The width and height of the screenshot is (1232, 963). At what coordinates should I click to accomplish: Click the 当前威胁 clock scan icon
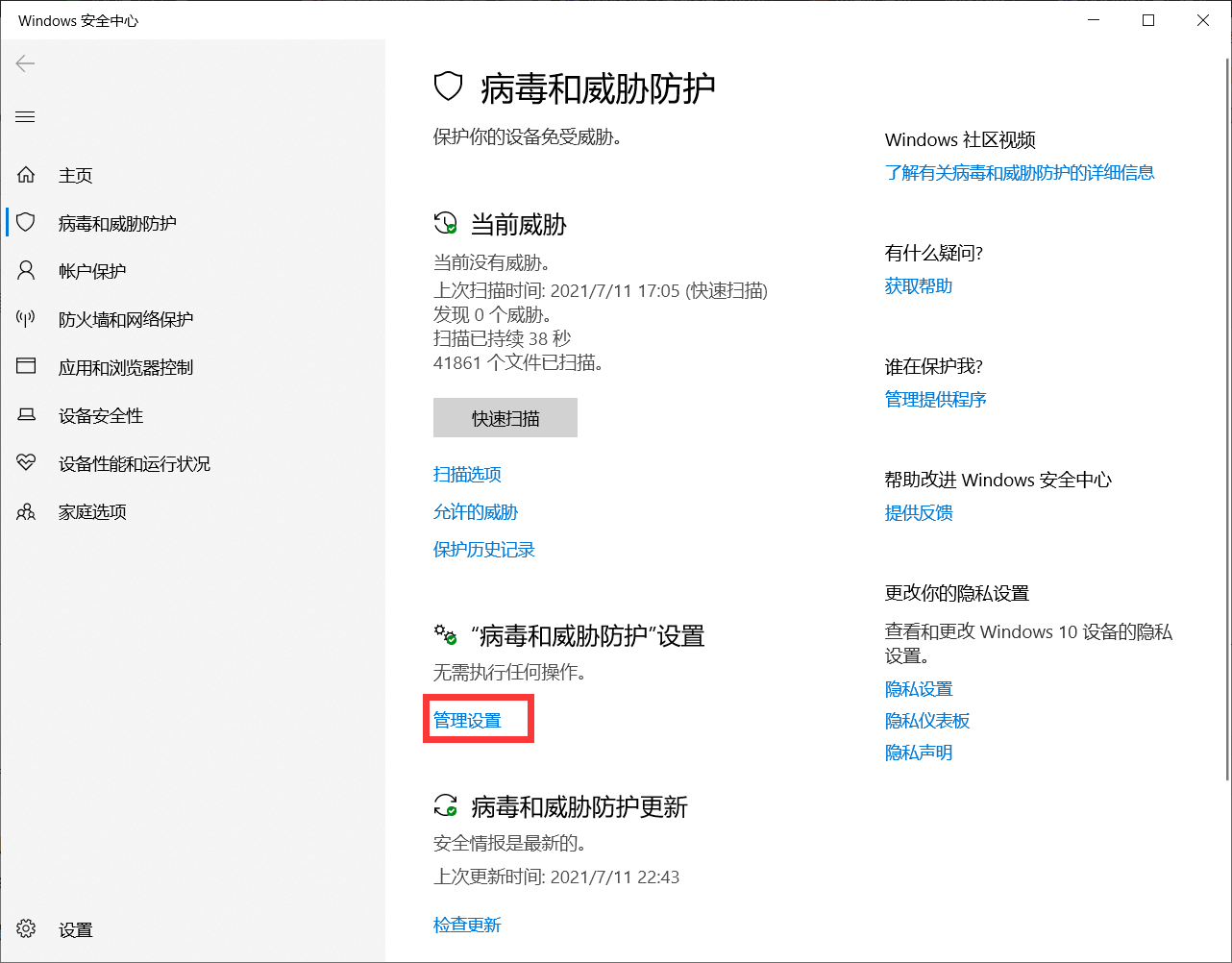[x=445, y=224]
